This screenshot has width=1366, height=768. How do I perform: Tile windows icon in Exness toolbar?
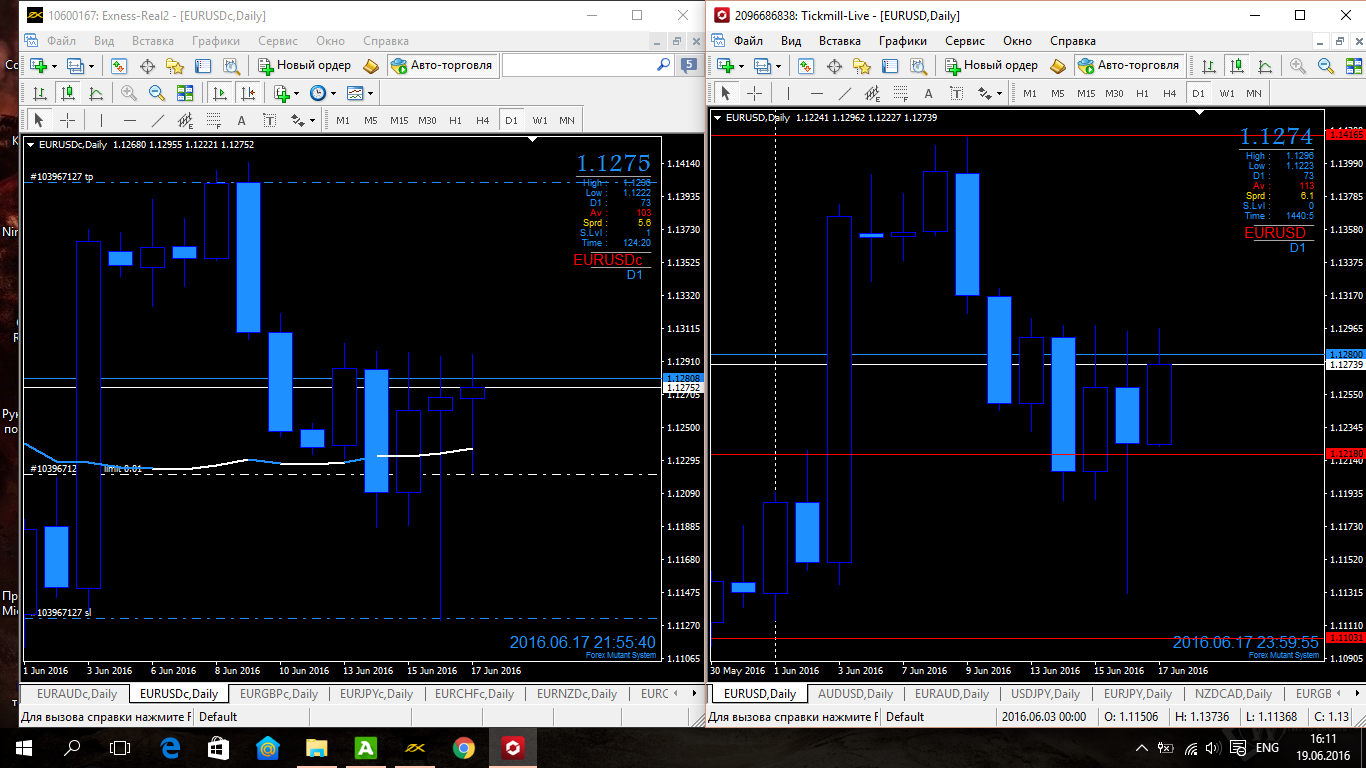point(185,93)
